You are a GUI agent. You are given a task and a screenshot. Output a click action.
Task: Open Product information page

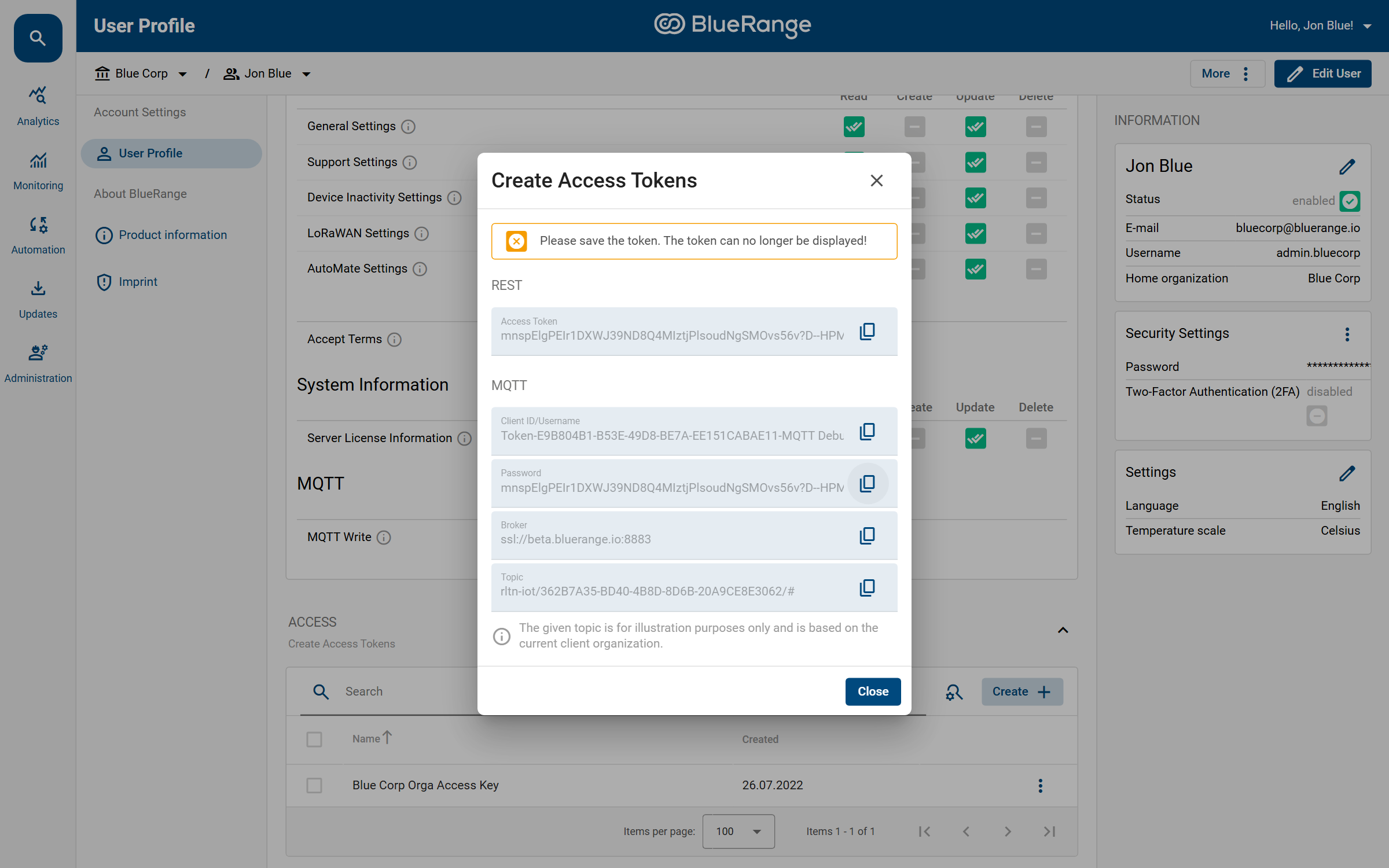[x=161, y=235]
